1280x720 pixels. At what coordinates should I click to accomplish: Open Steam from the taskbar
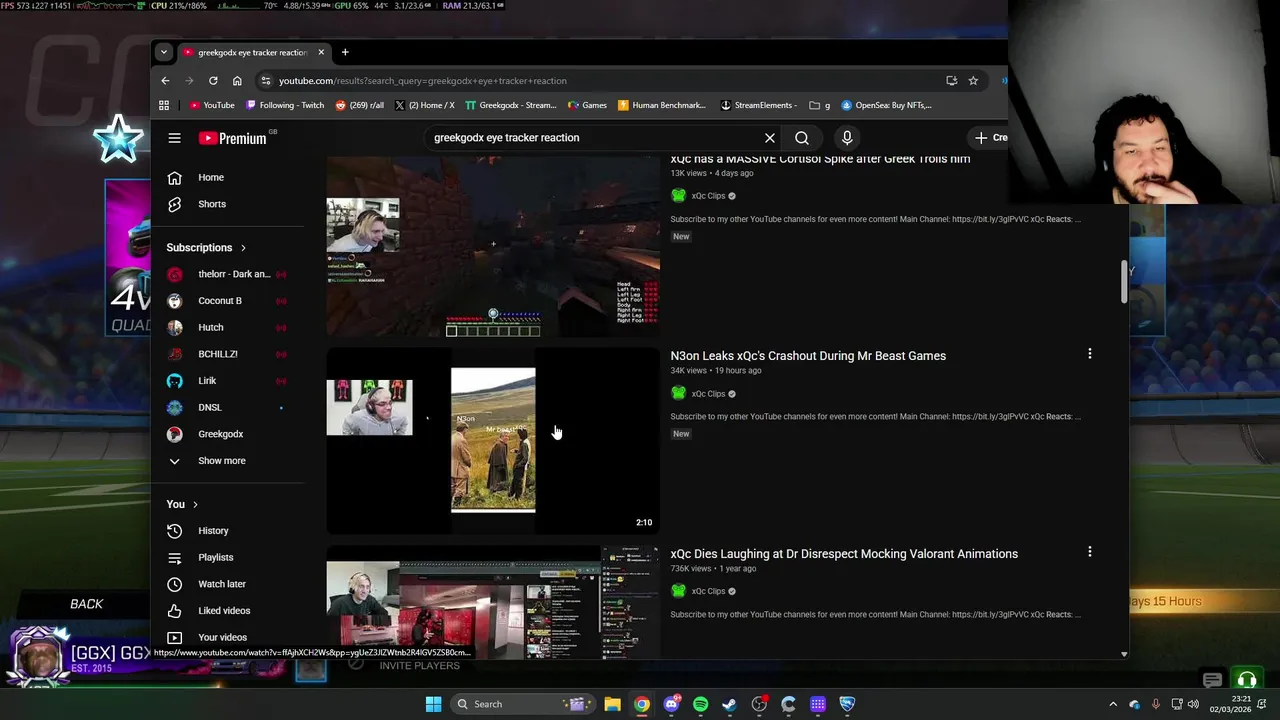tap(730, 704)
